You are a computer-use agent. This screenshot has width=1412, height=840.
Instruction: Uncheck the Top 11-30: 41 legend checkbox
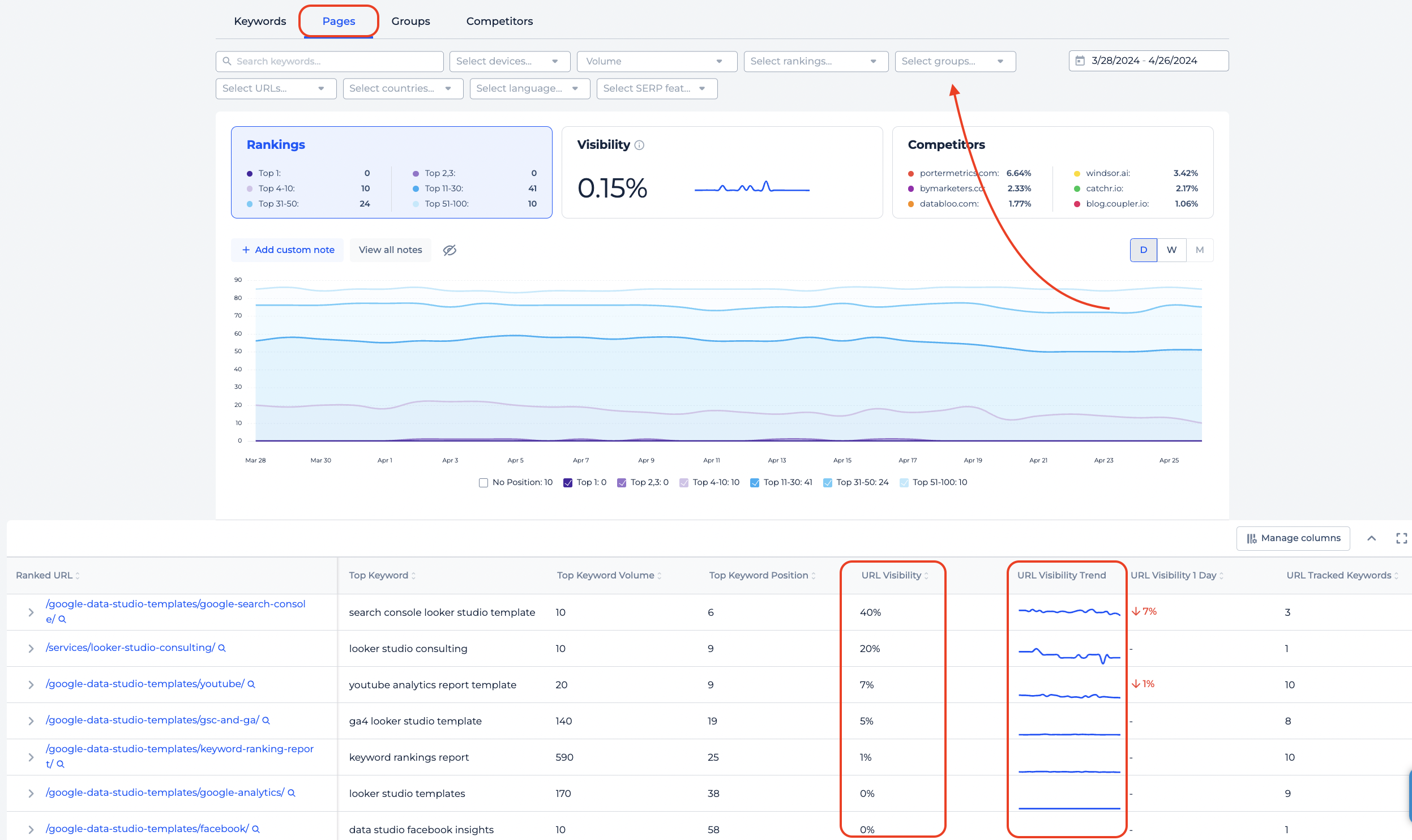pos(754,482)
